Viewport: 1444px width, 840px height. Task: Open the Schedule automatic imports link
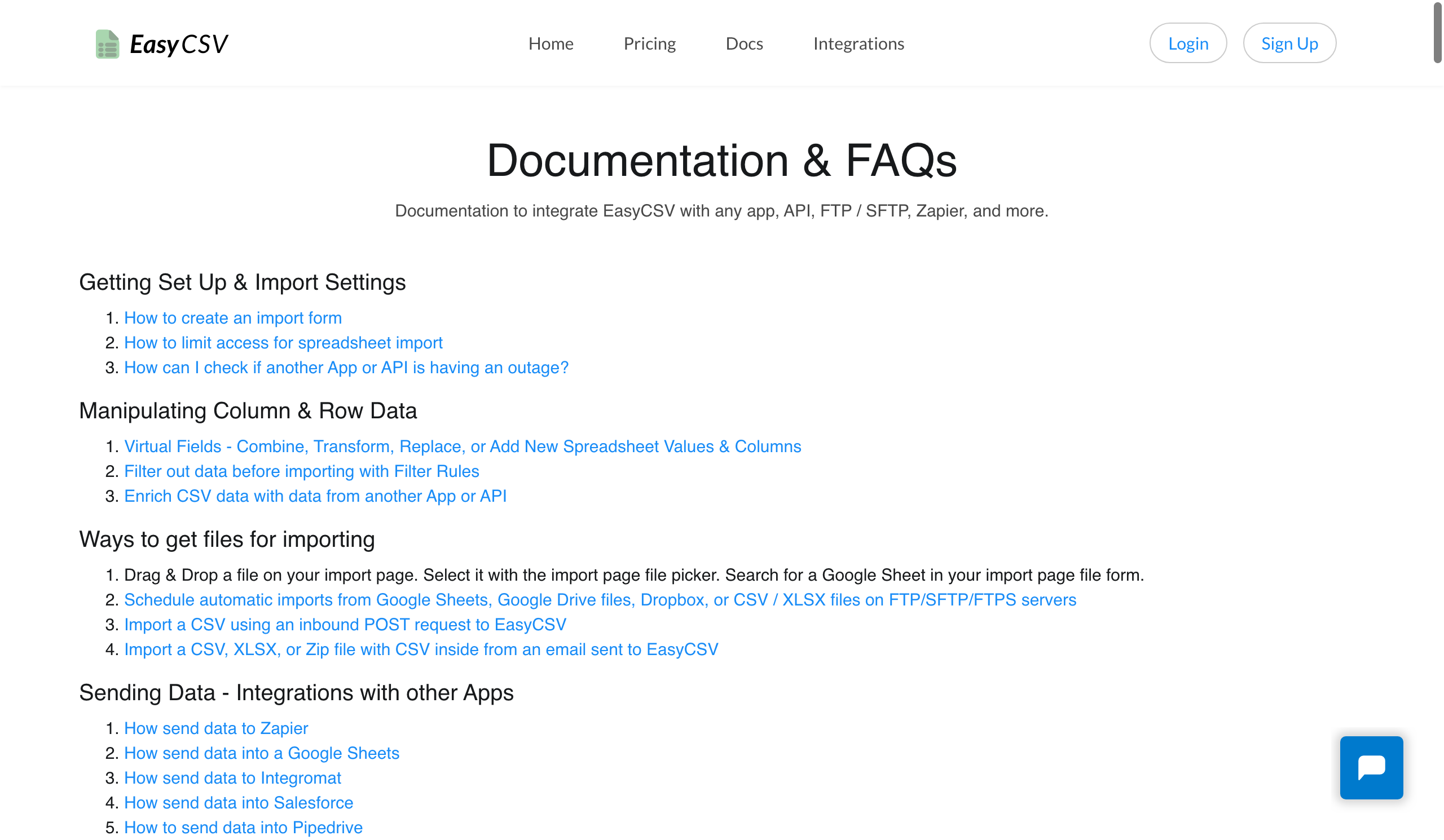(x=600, y=599)
